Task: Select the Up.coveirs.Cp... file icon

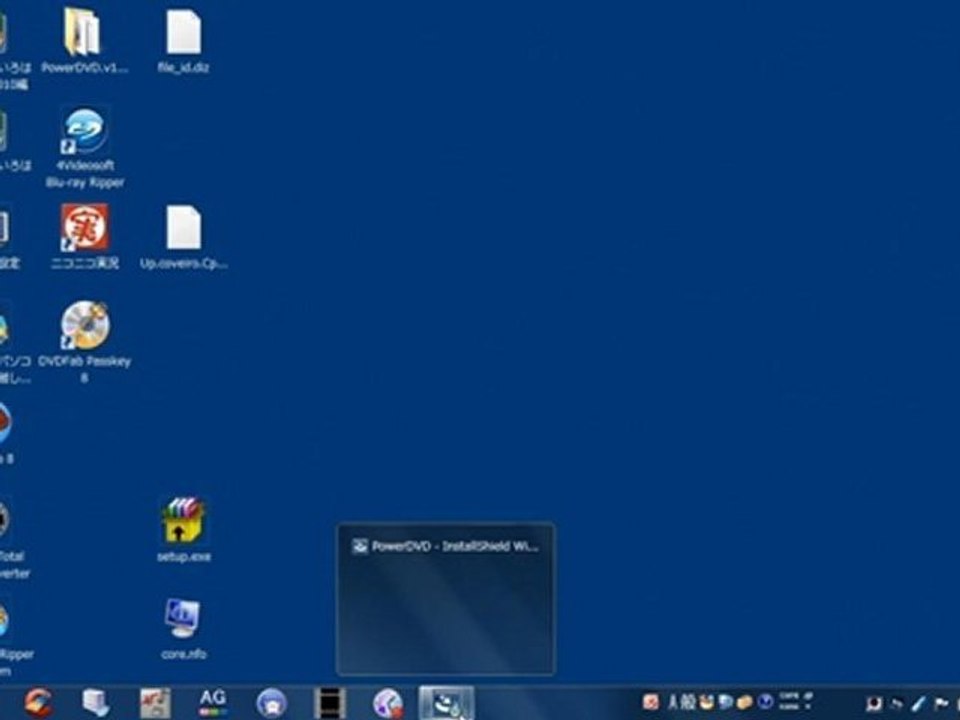Action: pos(184,238)
